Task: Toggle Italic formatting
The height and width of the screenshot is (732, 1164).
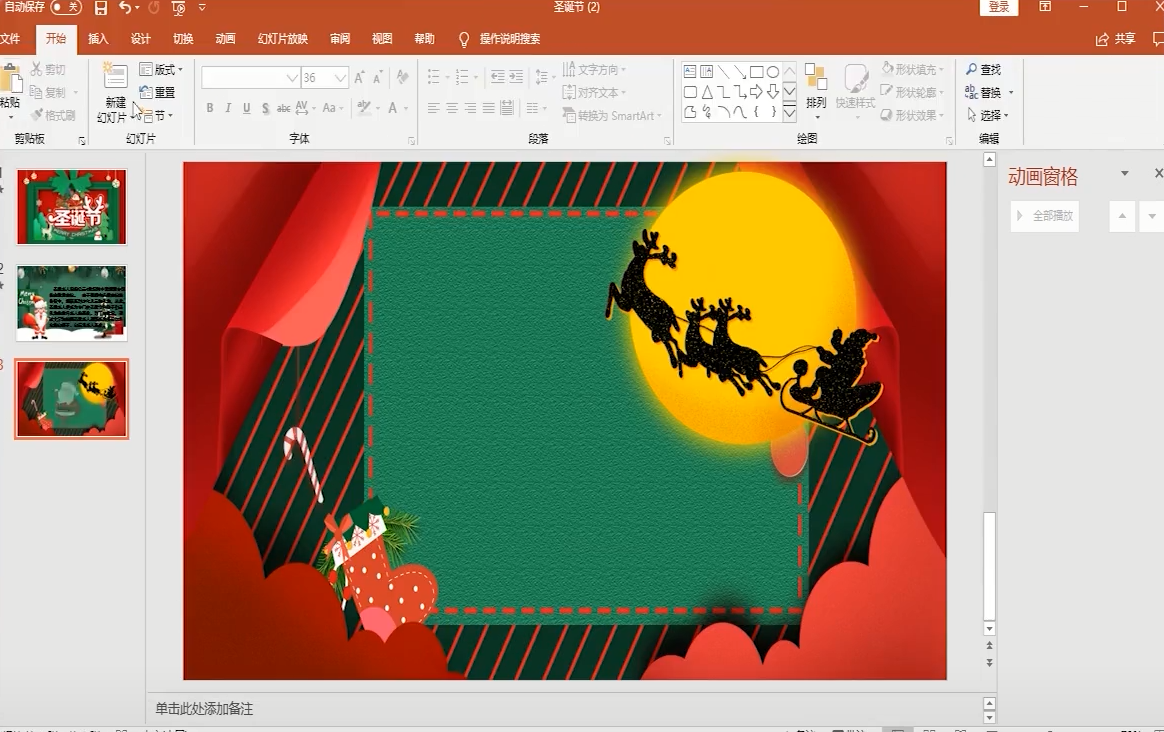Action: (228, 108)
